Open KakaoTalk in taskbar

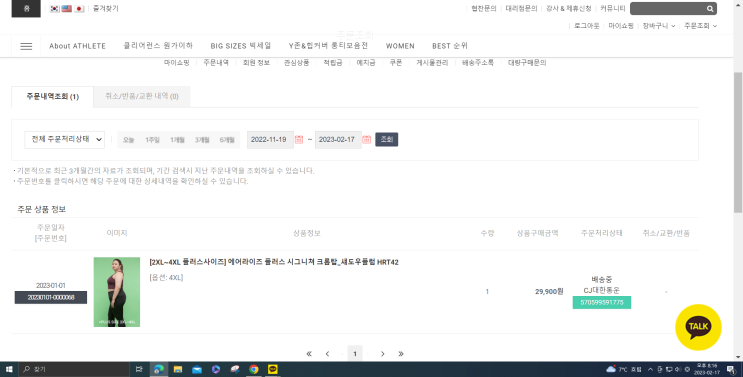click(x=272, y=369)
